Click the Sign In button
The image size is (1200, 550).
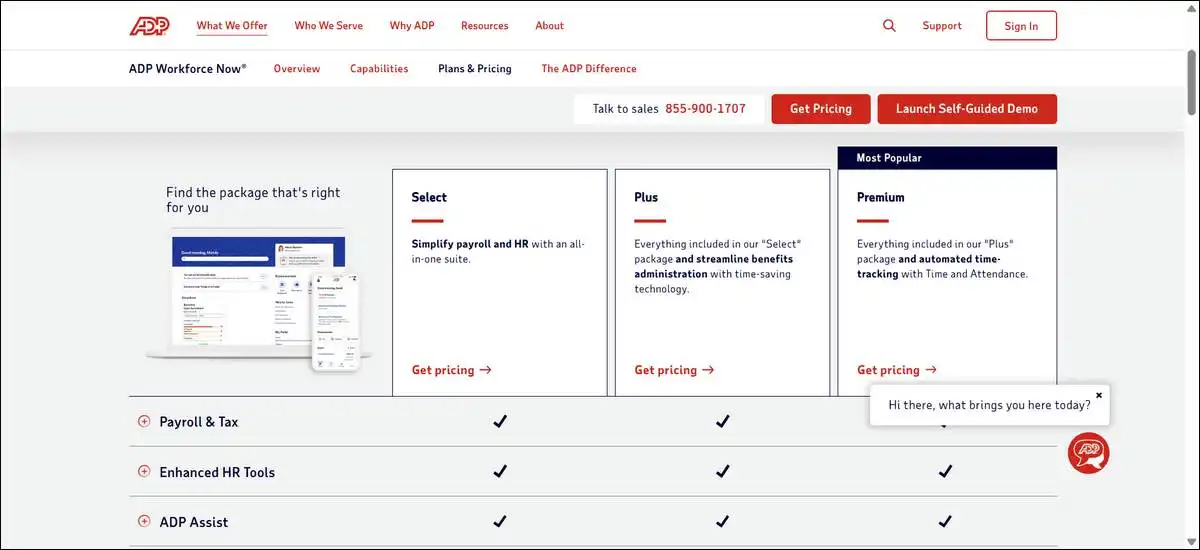1021,26
